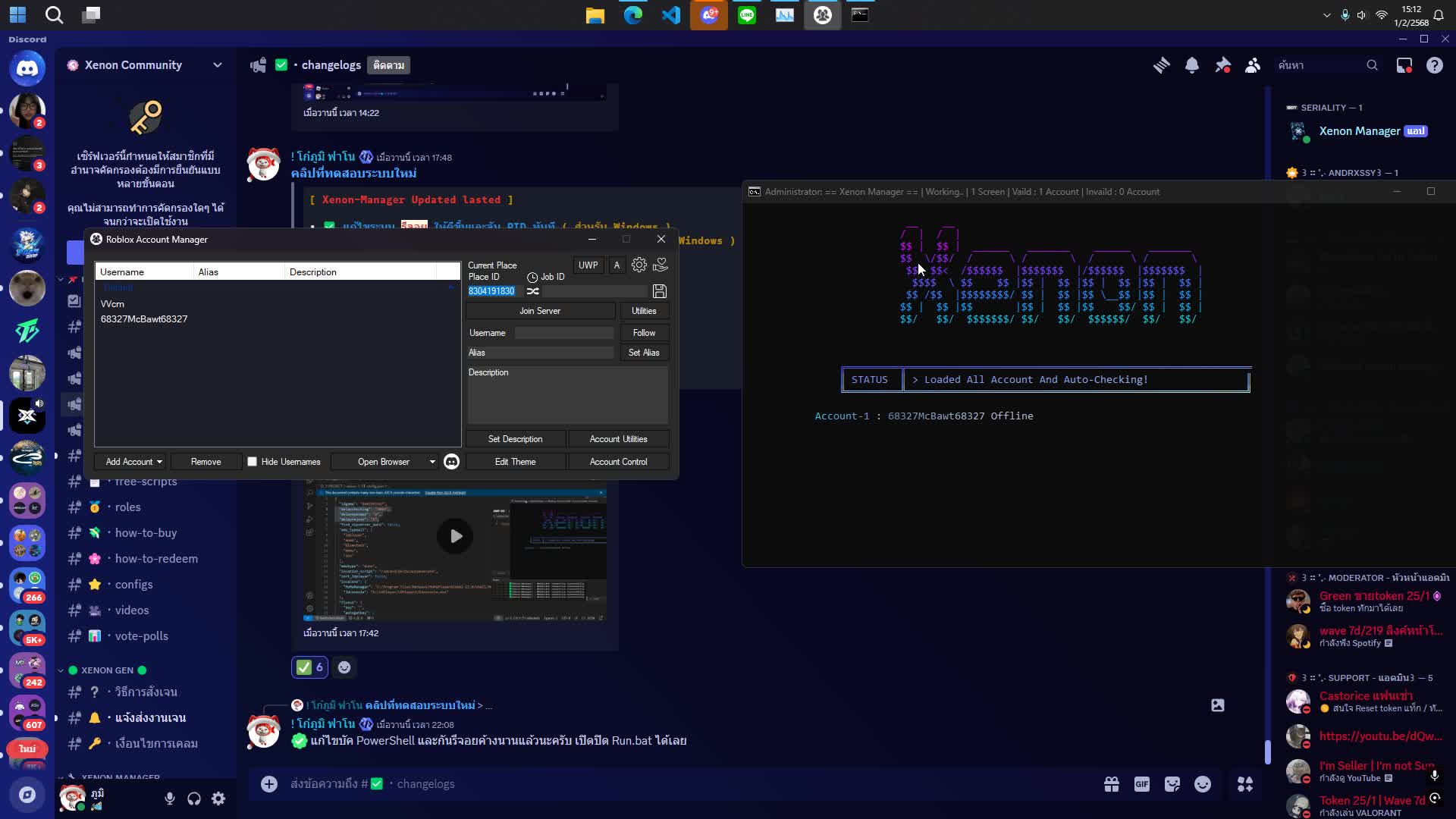This screenshot has width=1456, height=819.
Task: Open the Account Manager settings gear
Action: 639,265
